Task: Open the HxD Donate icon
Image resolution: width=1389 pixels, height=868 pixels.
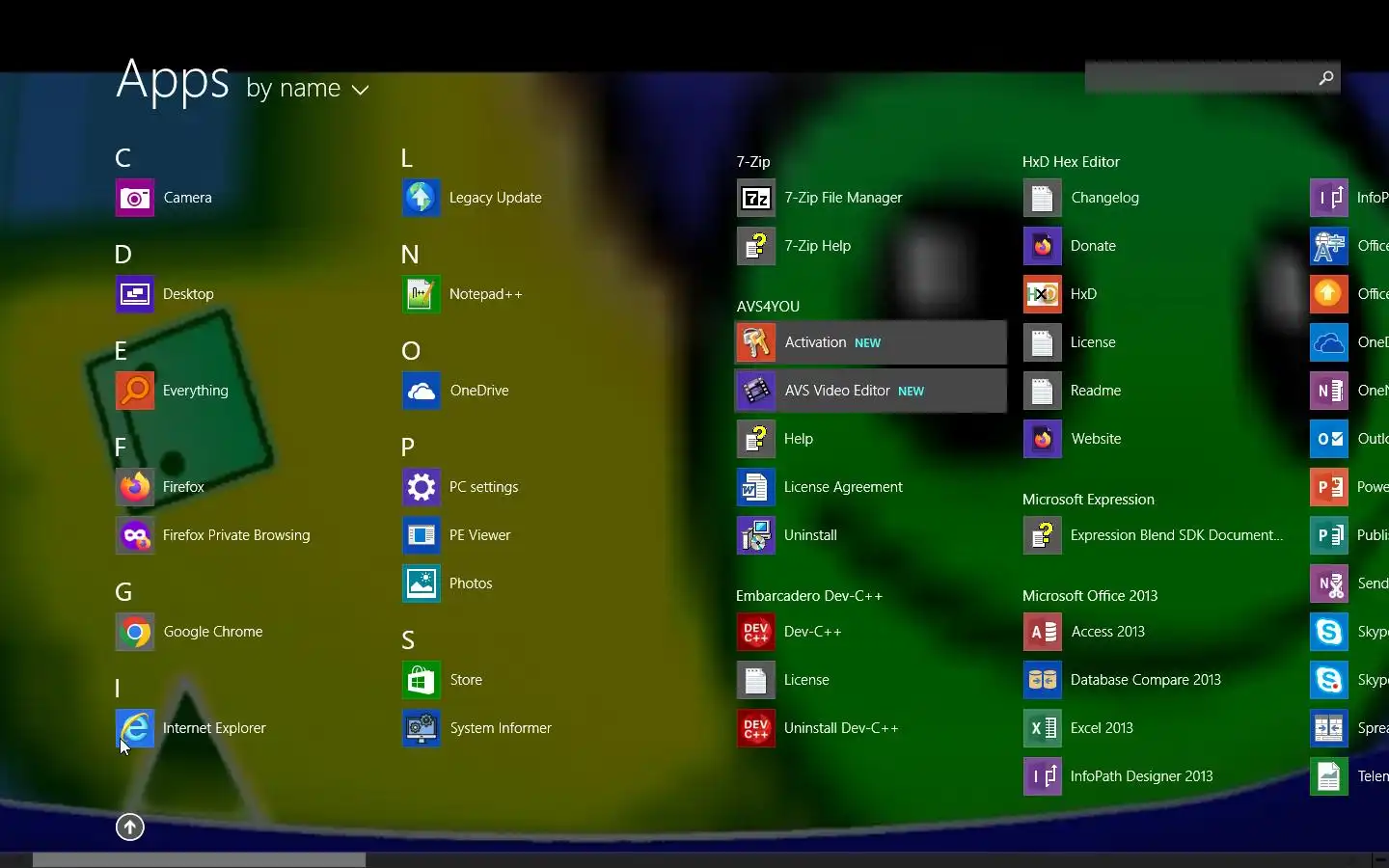Action: pos(1043,246)
